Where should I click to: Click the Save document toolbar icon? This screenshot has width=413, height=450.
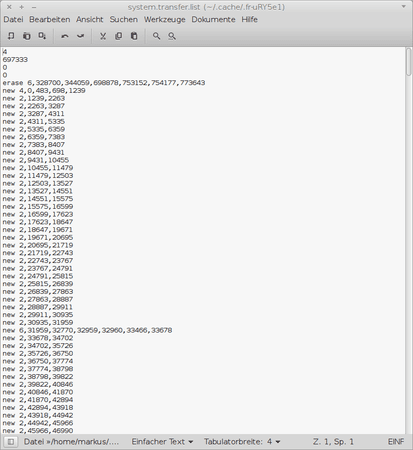tap(42, 36)
